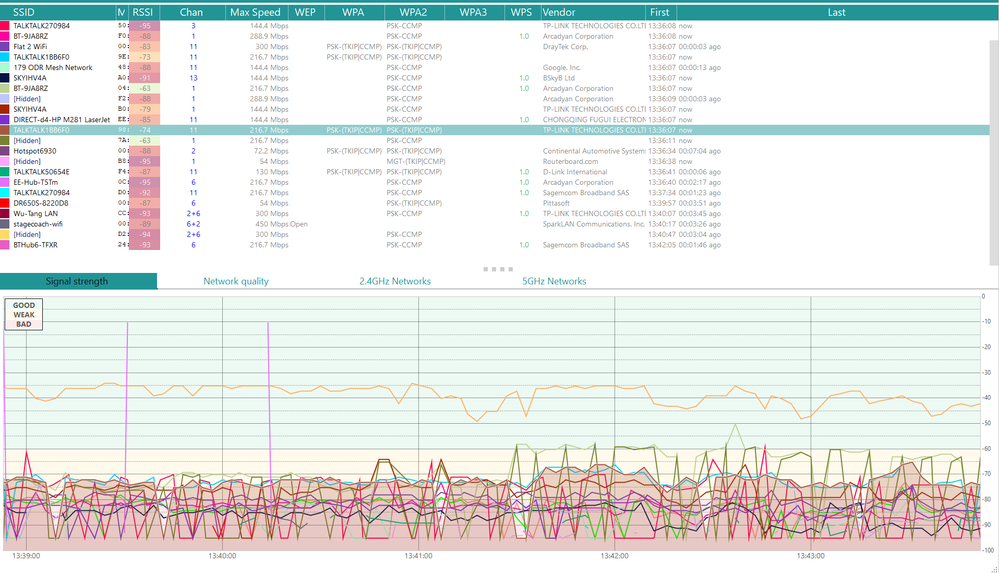Viewport: 999px width, 573px height.
Task: Click the Pittasoft vendor cell
Action: click(x=556, y=203)
